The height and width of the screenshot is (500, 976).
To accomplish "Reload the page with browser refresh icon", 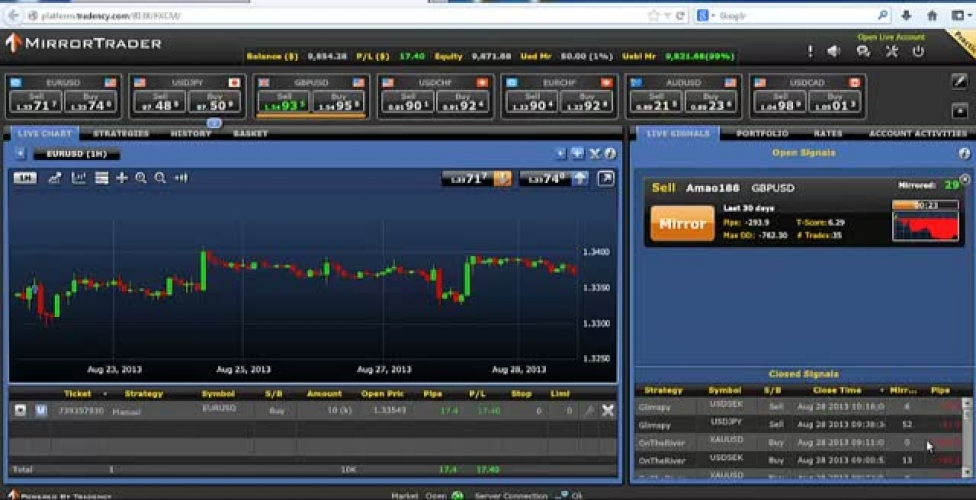I will (680, 16).
